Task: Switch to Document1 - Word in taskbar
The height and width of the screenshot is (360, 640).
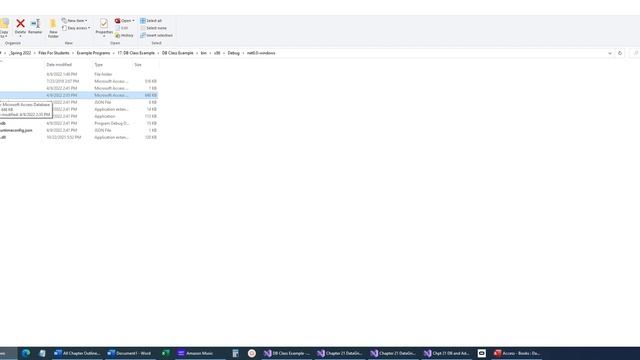Action: click(x=130, y=353)
